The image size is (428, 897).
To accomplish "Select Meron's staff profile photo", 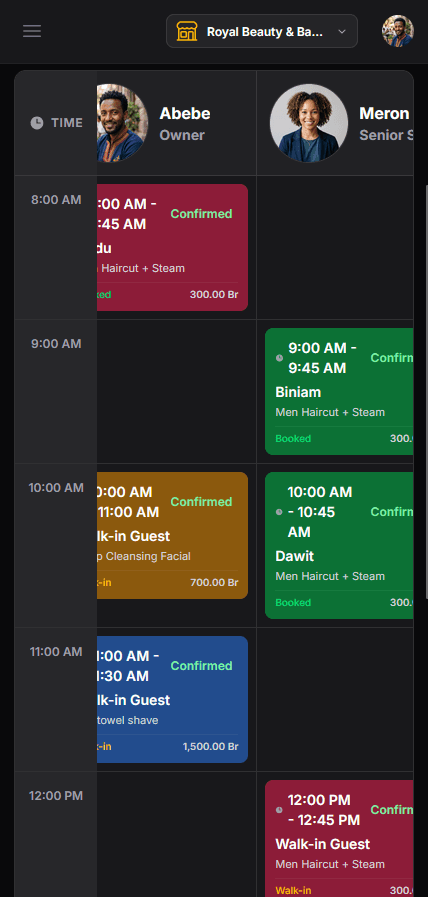I will [x=309, y=123].
